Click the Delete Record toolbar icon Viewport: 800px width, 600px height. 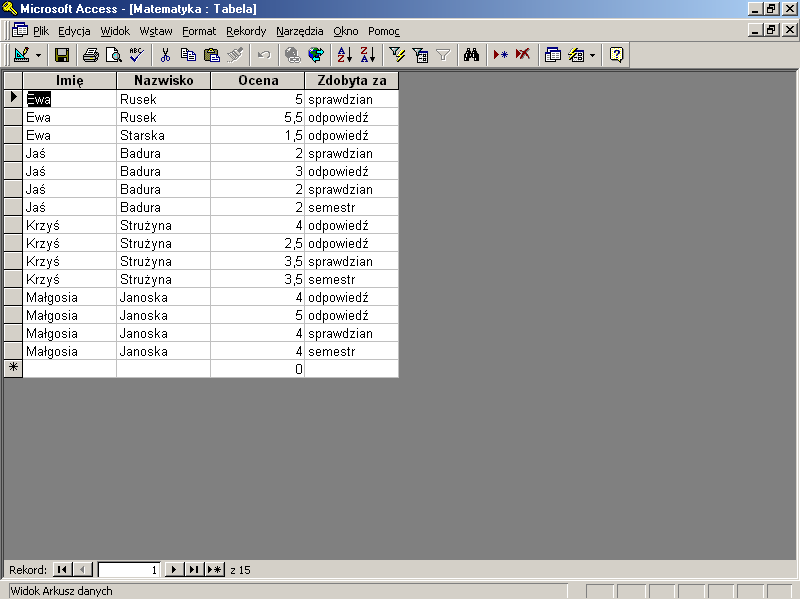[x=523, y=55]
